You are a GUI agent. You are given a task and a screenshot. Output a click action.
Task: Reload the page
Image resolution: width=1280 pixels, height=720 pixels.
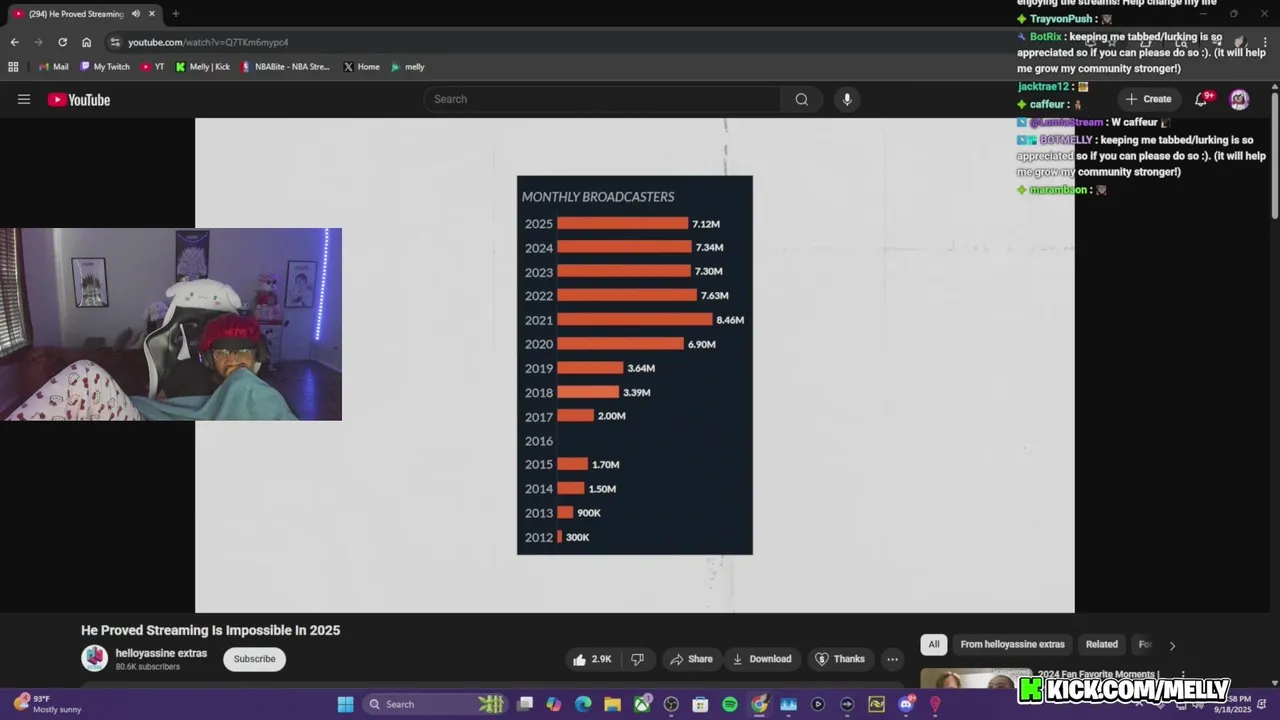point(62,42)
